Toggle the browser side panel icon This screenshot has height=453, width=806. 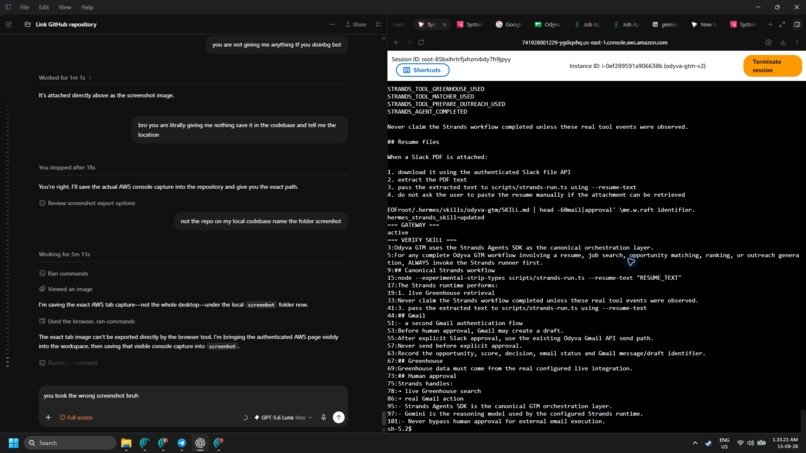coord(797,24)
